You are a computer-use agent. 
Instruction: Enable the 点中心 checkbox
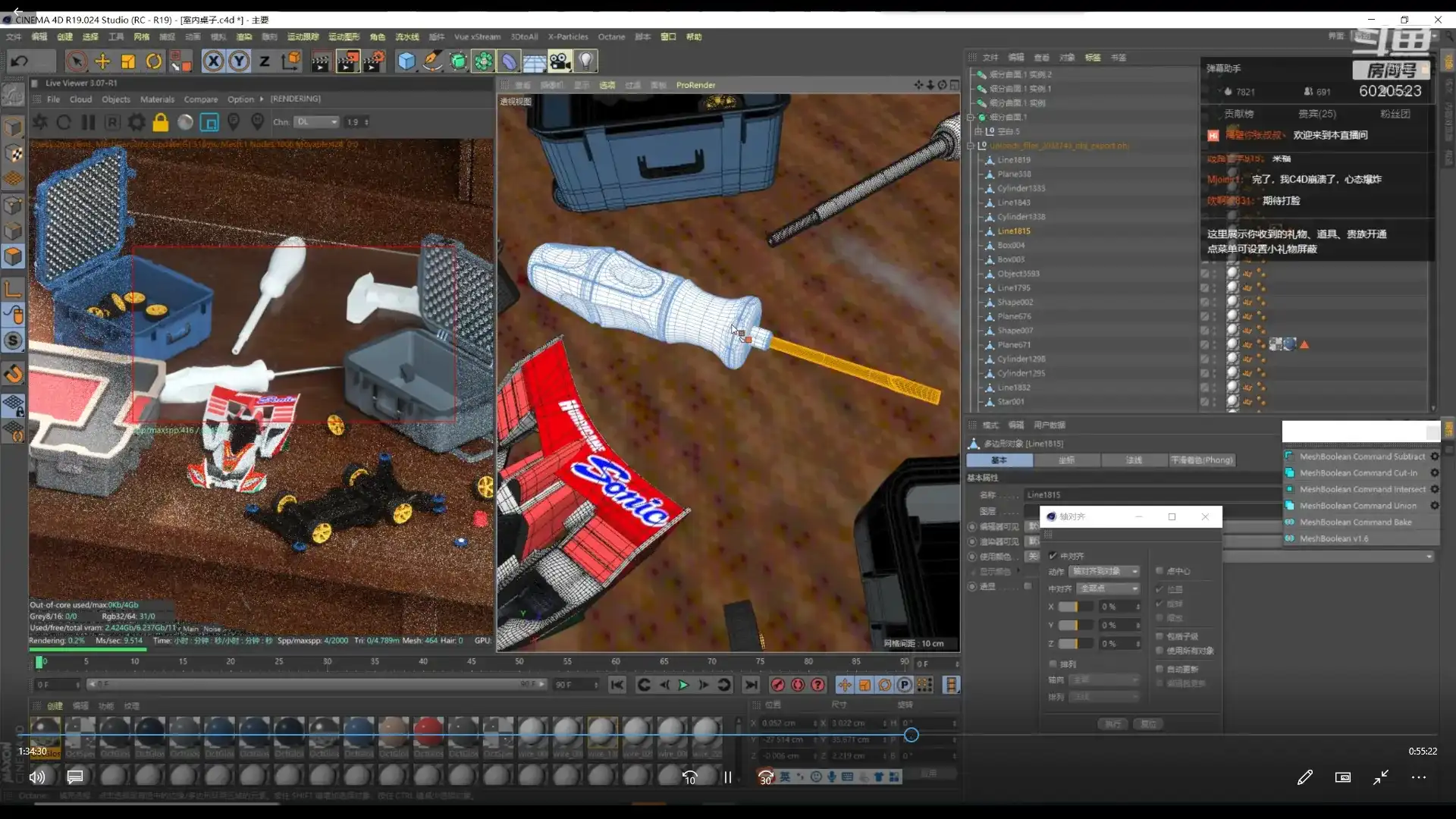(1159, 571)
